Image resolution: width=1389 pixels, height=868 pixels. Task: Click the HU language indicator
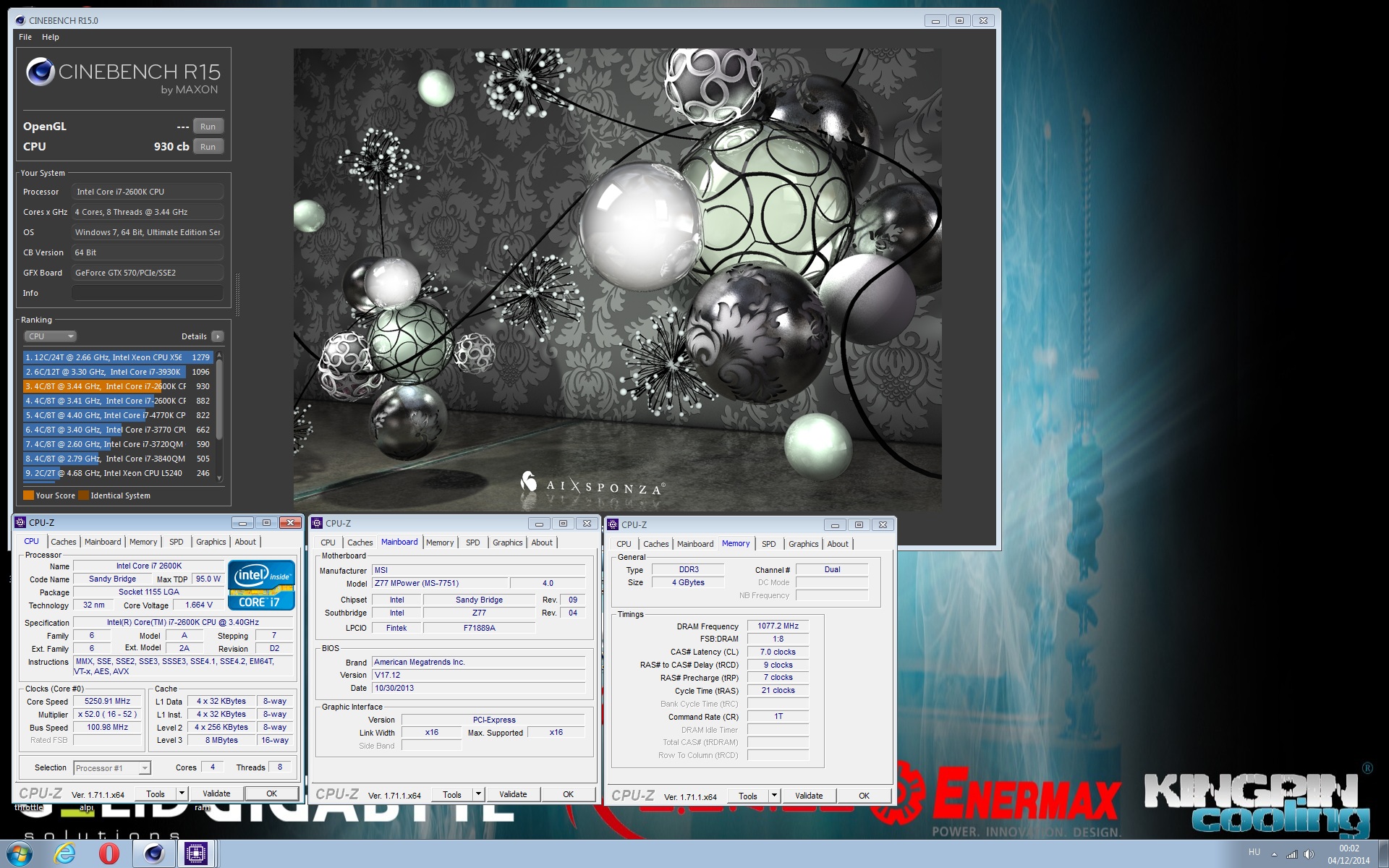[x=1254, y=852]
